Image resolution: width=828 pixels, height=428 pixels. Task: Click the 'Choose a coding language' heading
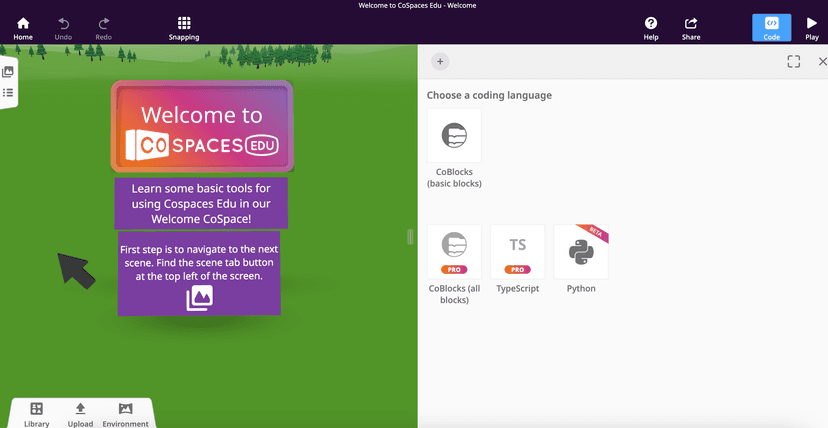click(489, 95)
